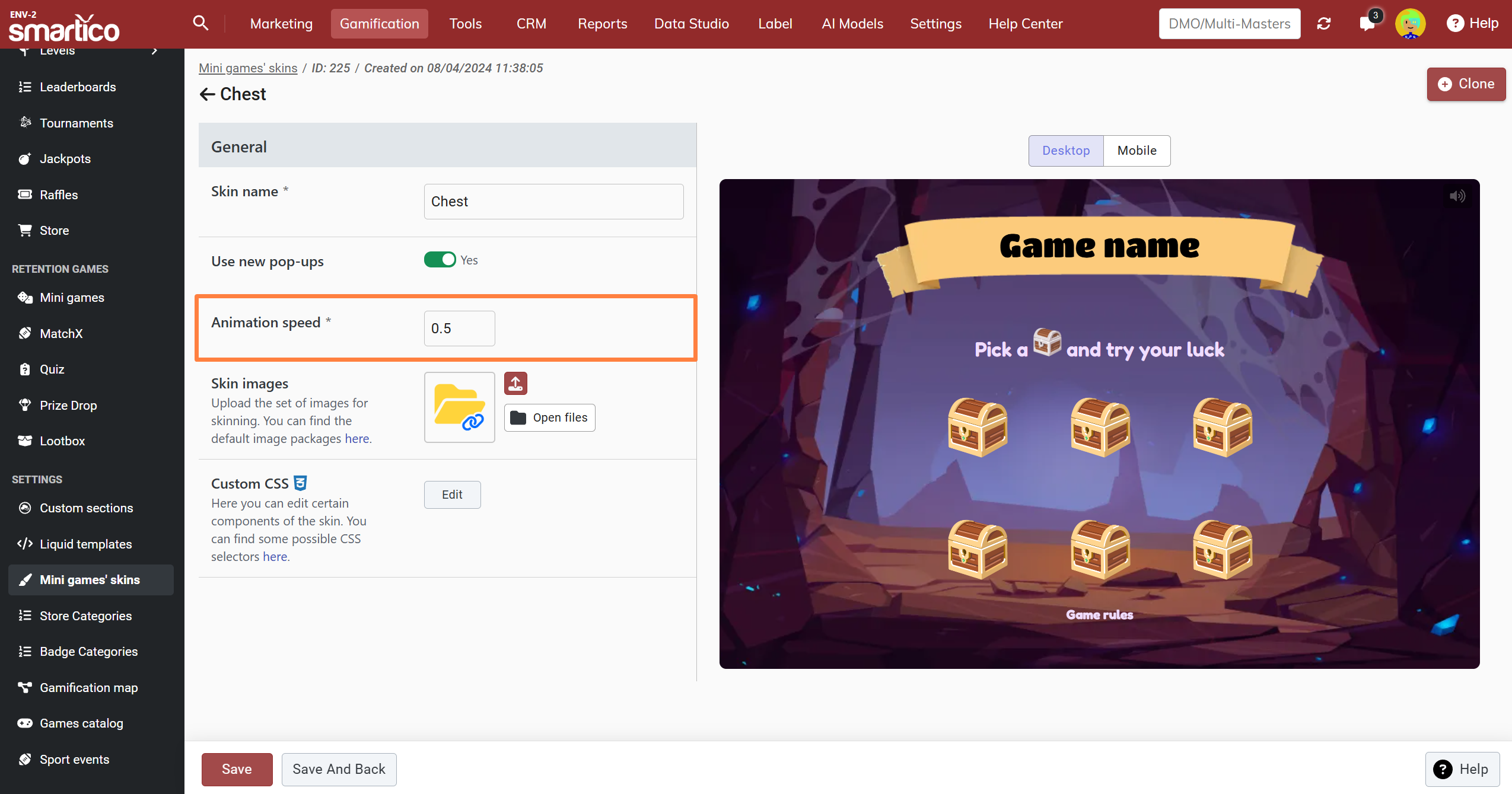Click the back arrow beside Chest
This screenshot has height=794, width=1512.
[207, 94]
